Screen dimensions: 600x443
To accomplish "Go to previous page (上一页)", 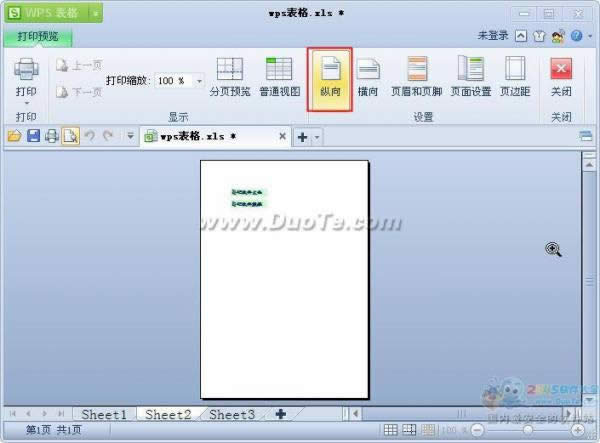I will pos(79,65).
